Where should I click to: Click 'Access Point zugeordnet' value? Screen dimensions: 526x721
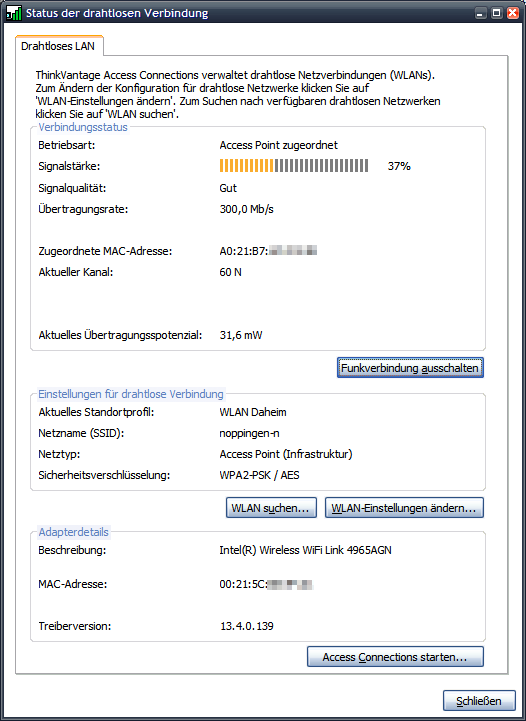(279, 145)
